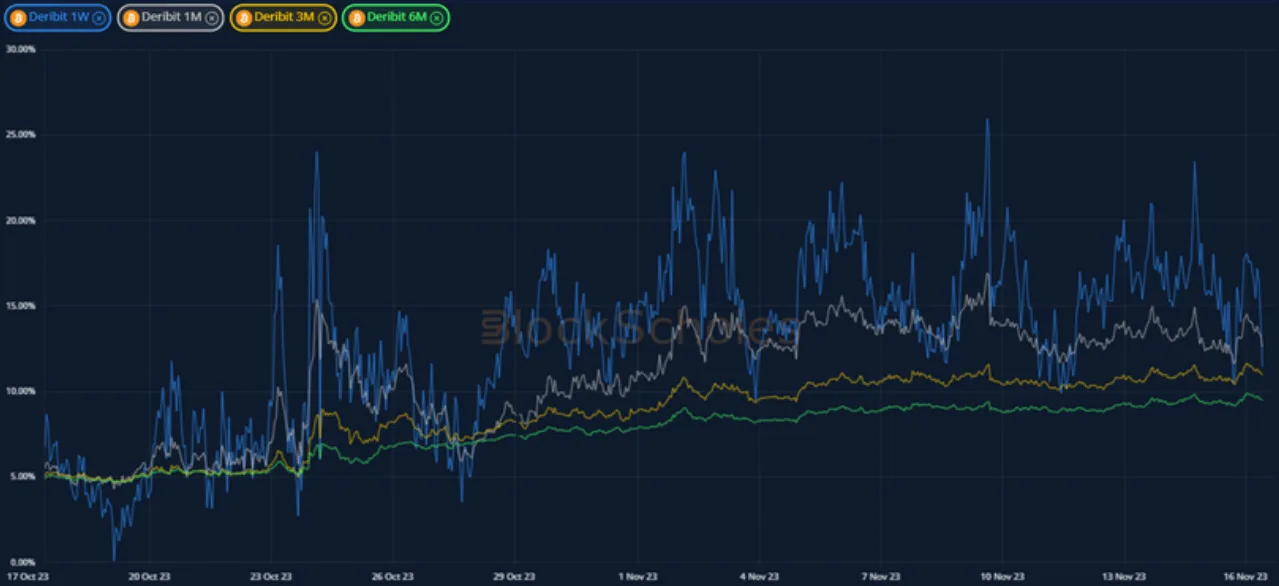Screen dimensions: 1279x586
Task: Click the 4 Nov 23 date label
Action: click(x=759, y=577)
